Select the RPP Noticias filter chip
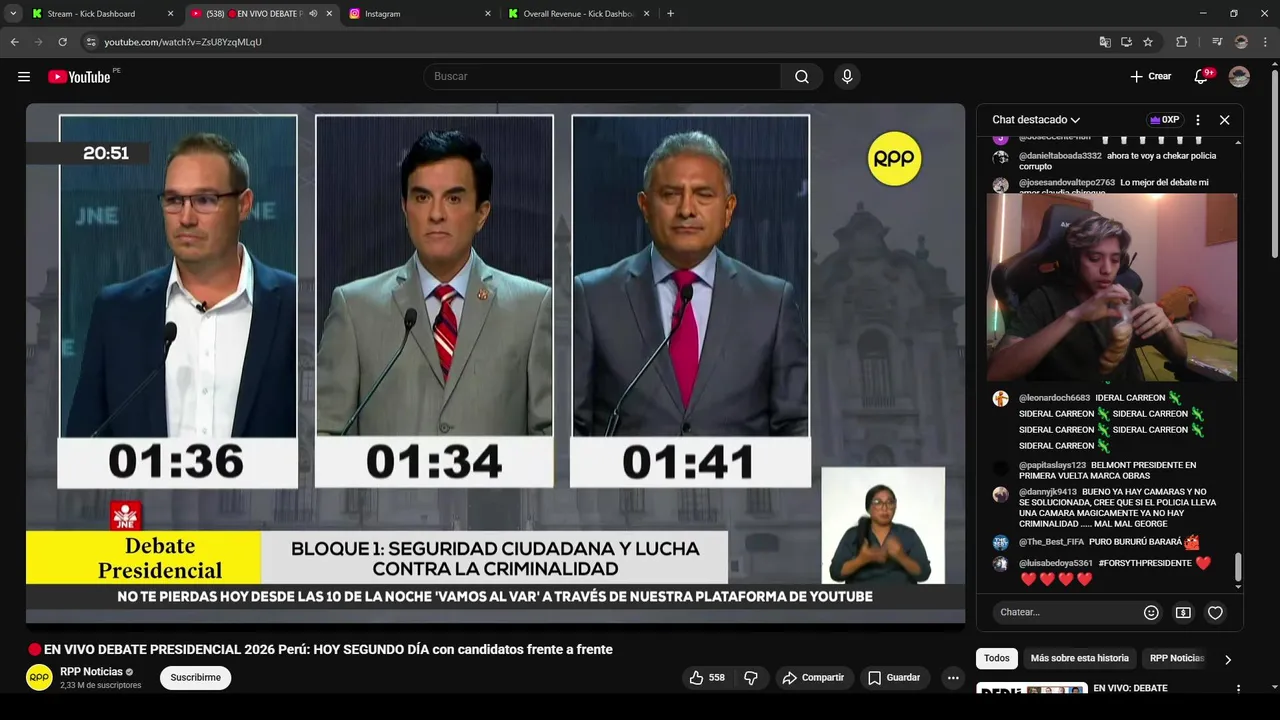Screen dimensions: 1280x720 click(x=1177, y=658)
